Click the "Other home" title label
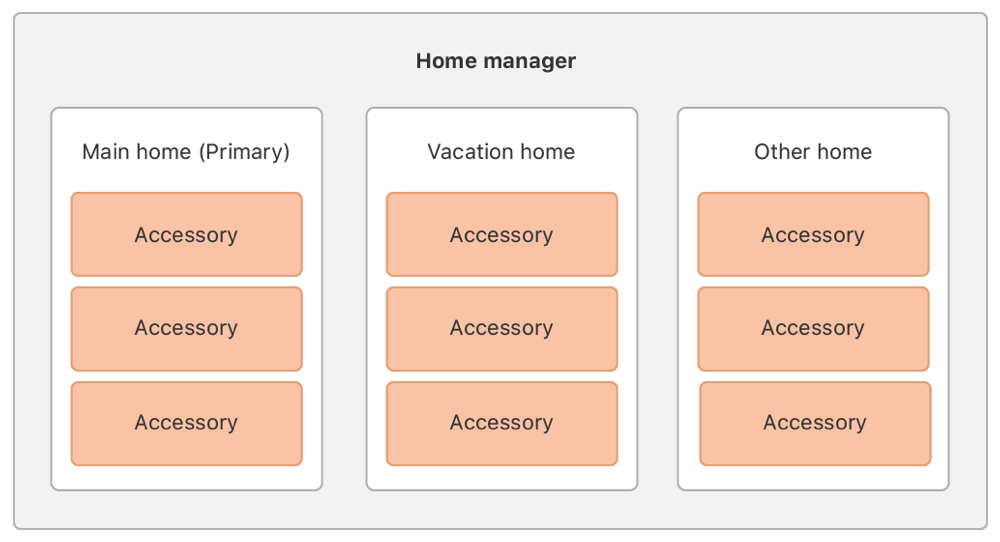This screenshot has height=542, width=1000. (x=813, y=152)
